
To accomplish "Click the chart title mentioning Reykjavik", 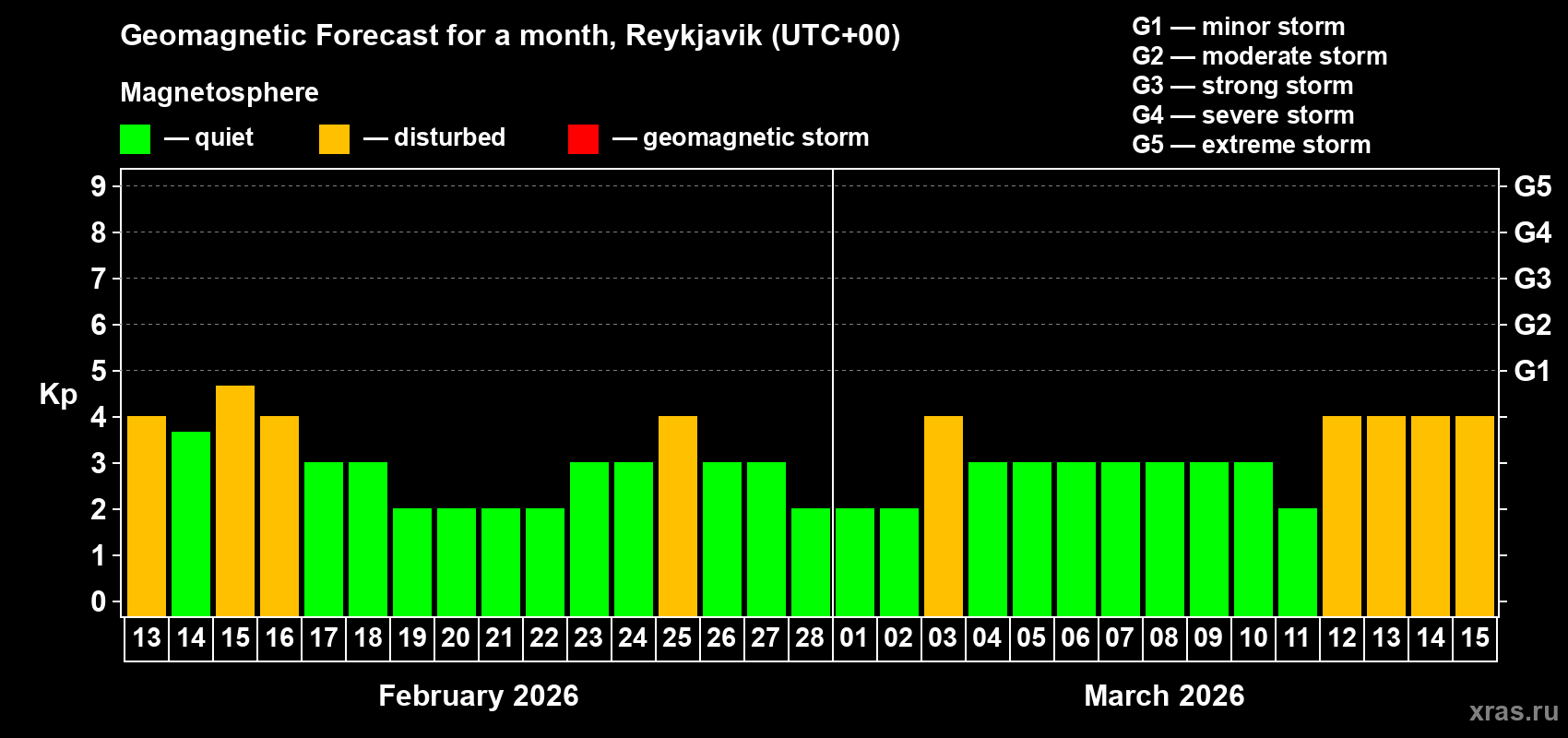I will point(510,36).
